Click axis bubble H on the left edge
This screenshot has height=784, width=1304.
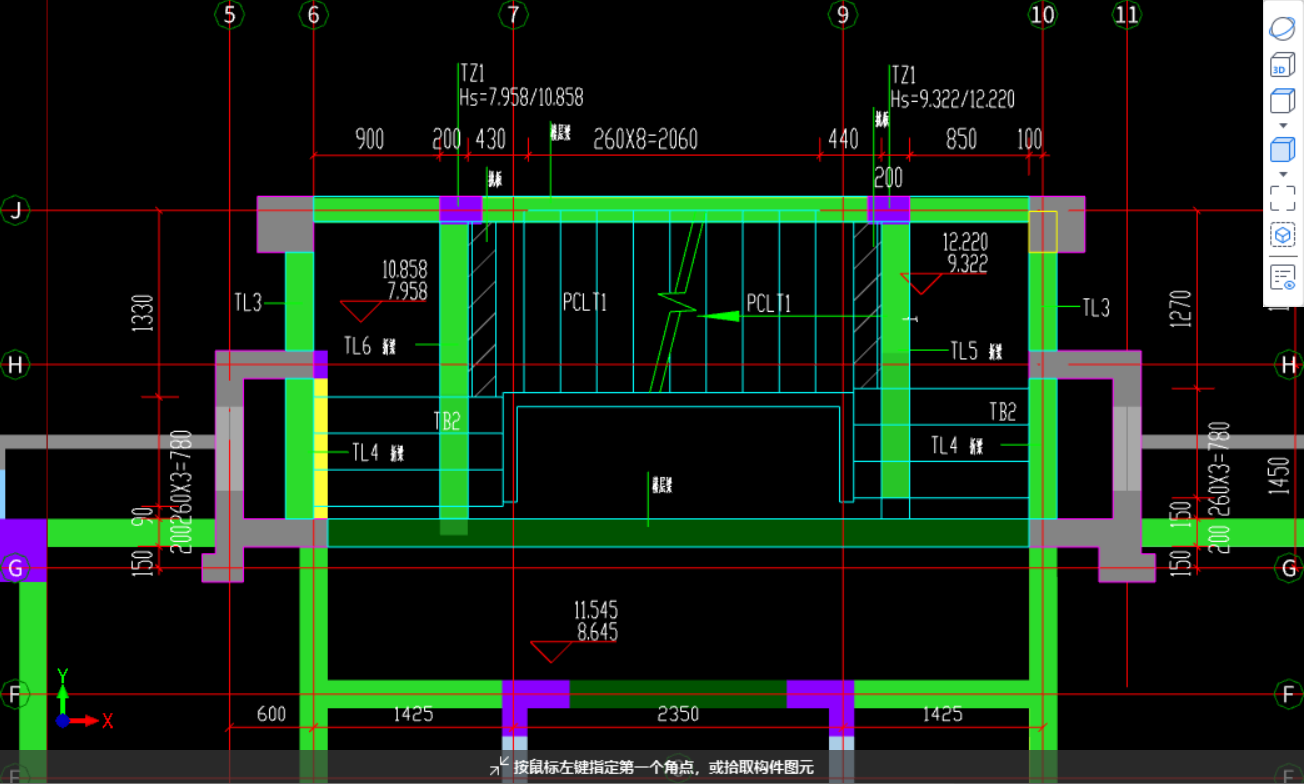(x=15, y=365)
